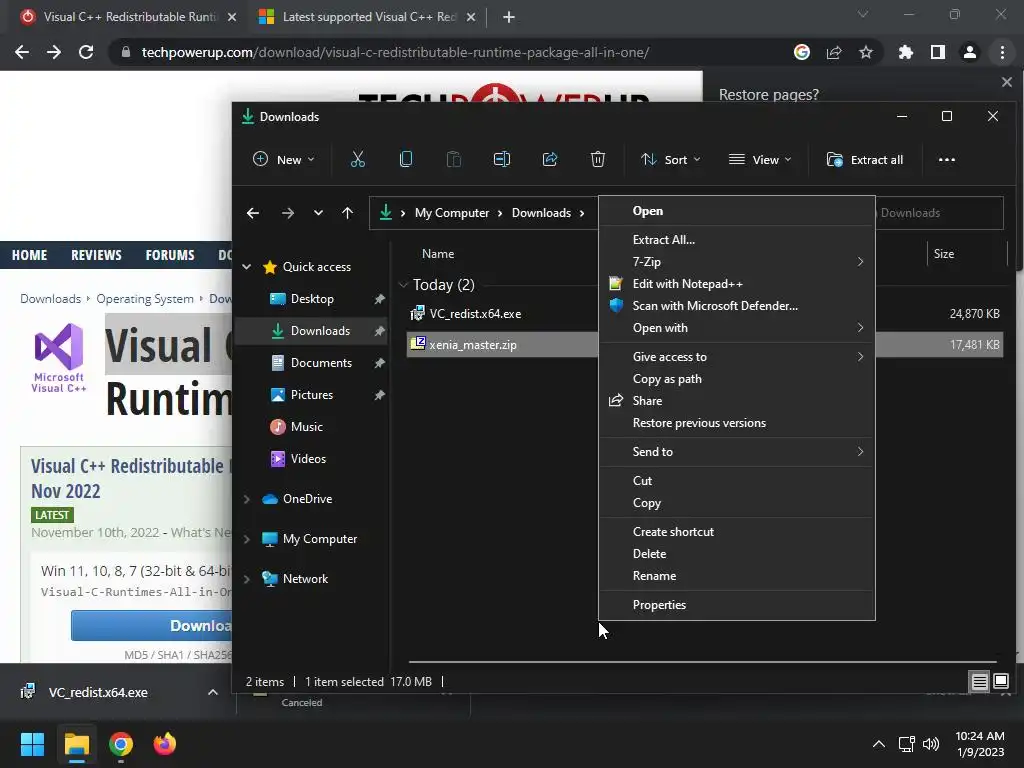1024x768 pixels.
Task: Switch to Latest supported Visual C++ tab
Action: click(x=367, y=17)
